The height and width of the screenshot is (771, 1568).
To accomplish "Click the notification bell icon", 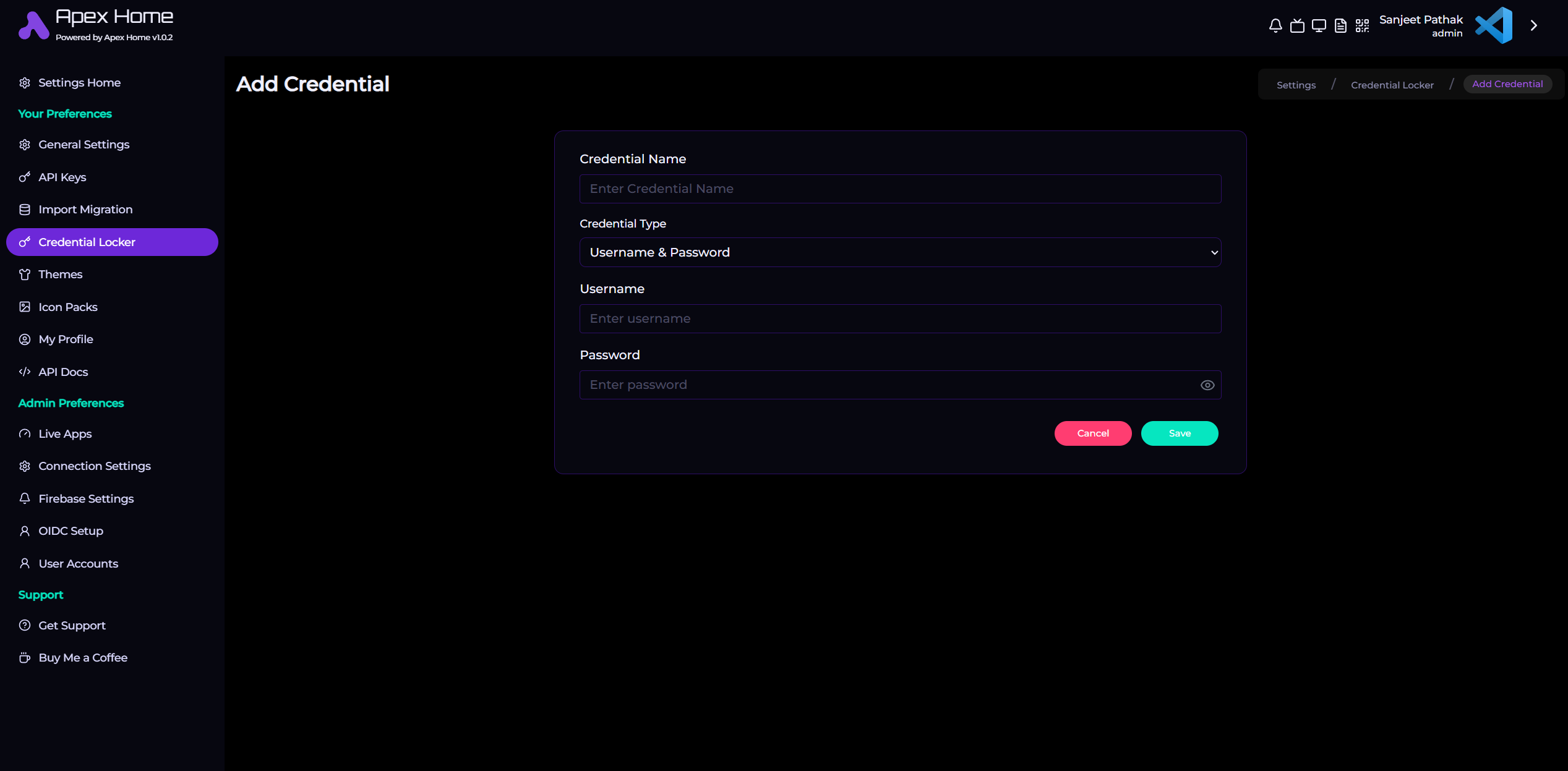I will point(1275,26).
